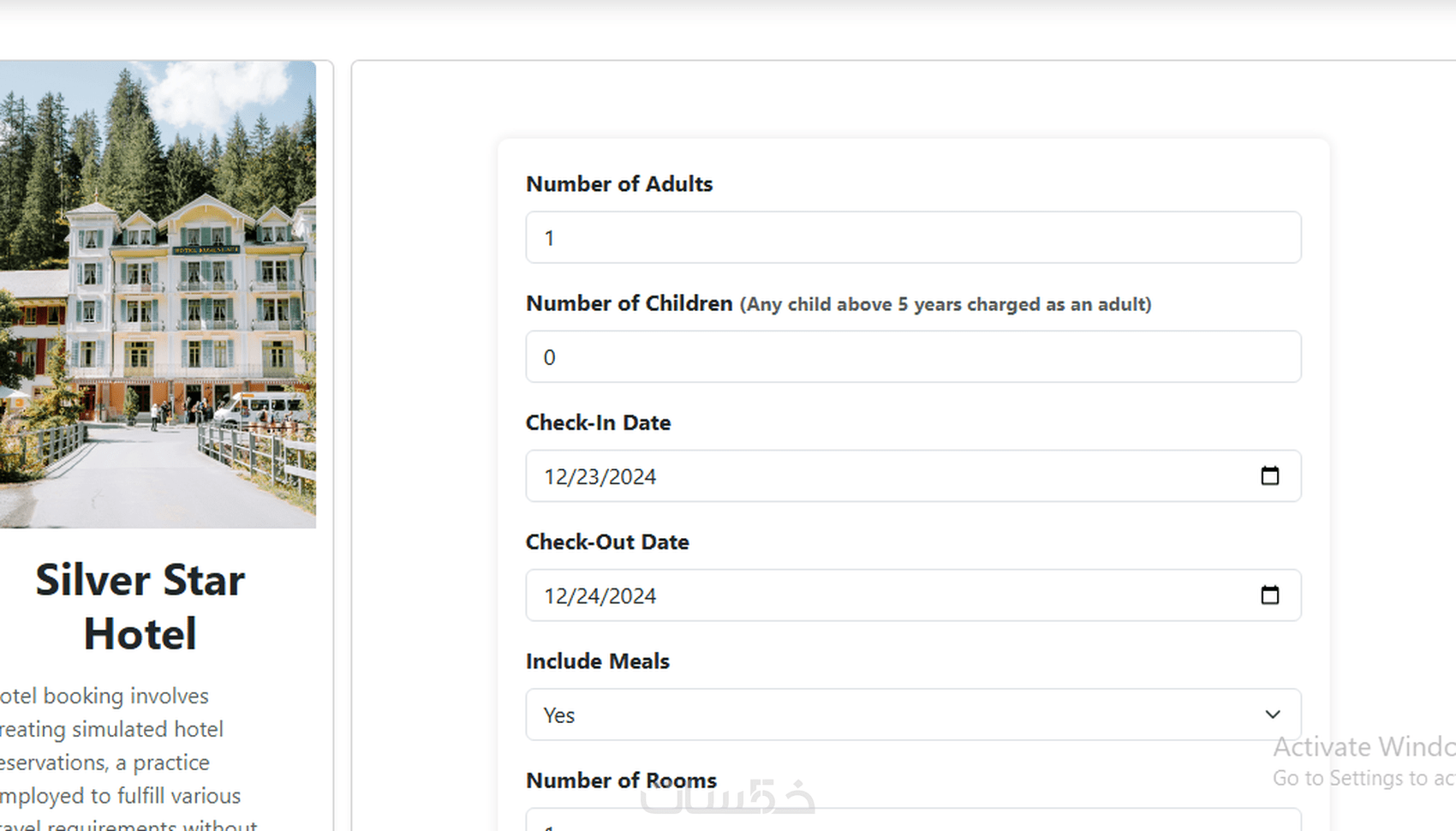Click the Number of Children label
The width and height of the screenshot is (1456, 831).
(x=629, y=303)
